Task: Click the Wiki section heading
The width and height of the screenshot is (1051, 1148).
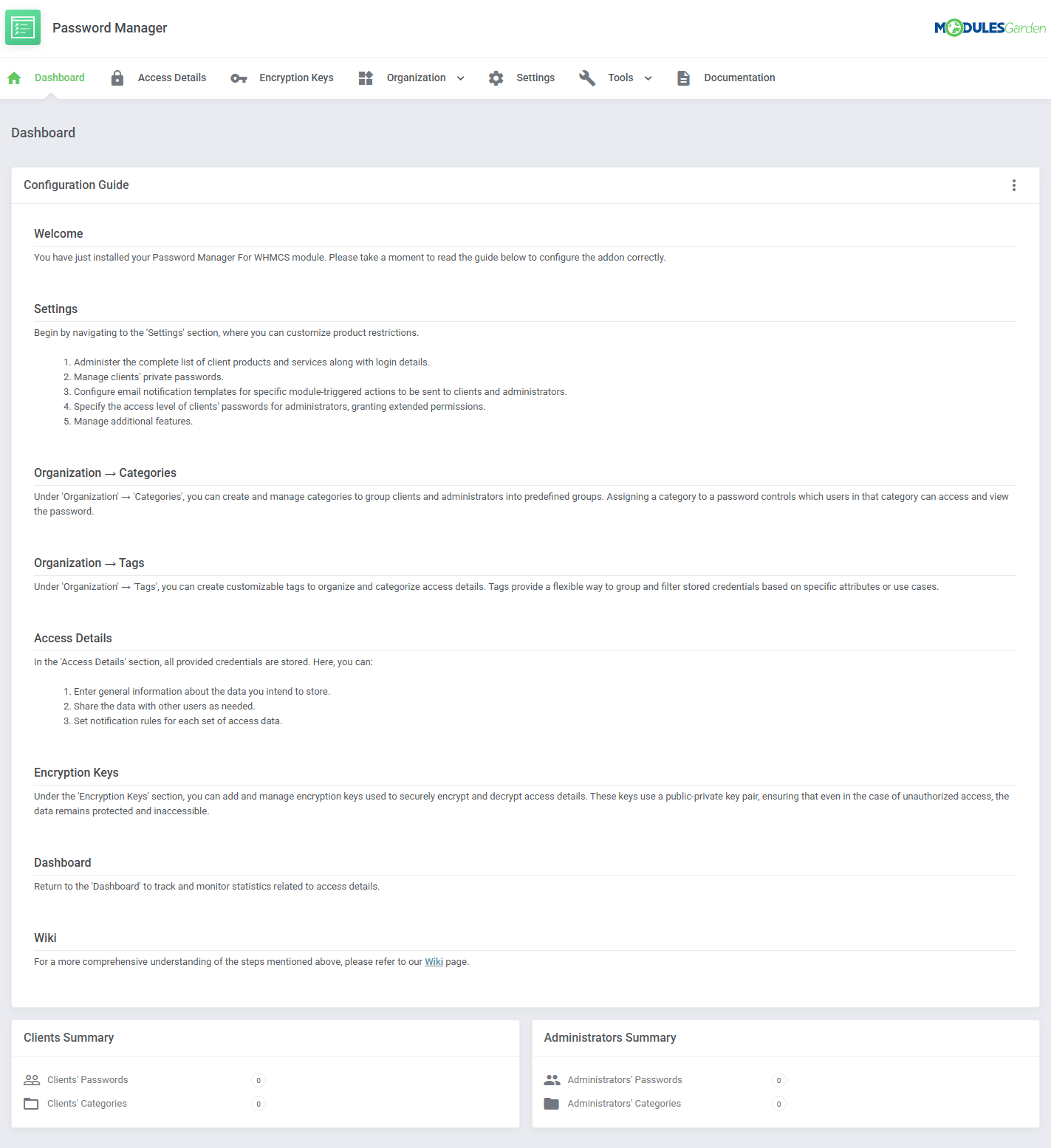Action: click(45, 938)
